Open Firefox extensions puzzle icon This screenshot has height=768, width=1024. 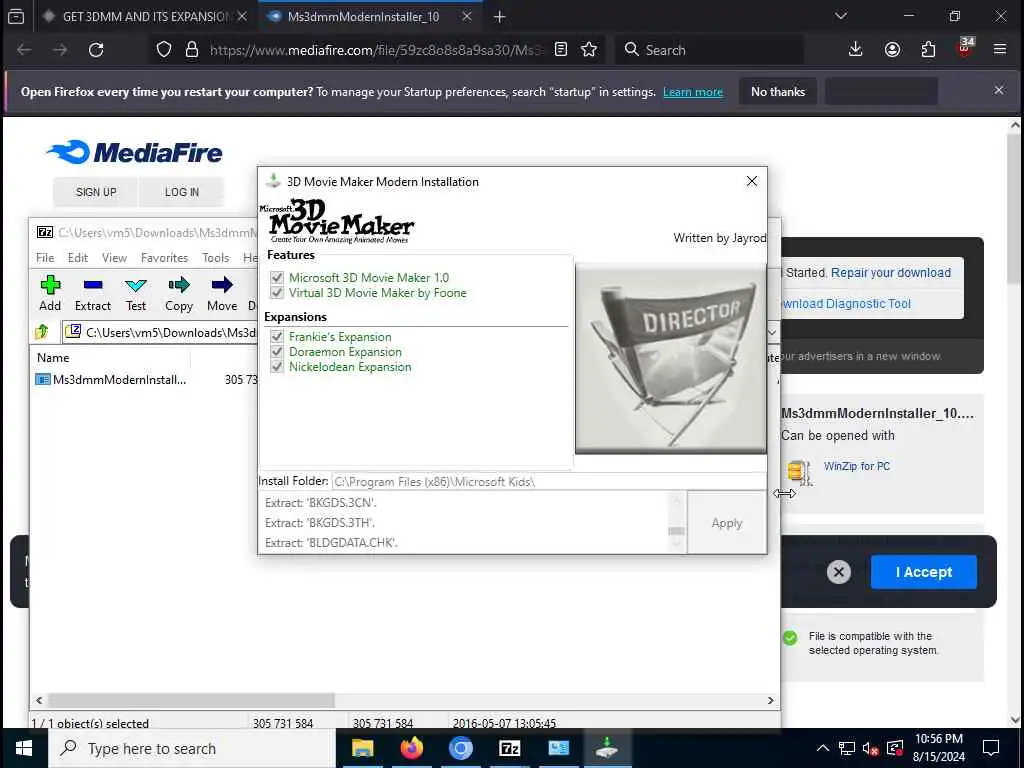point(928,50)
